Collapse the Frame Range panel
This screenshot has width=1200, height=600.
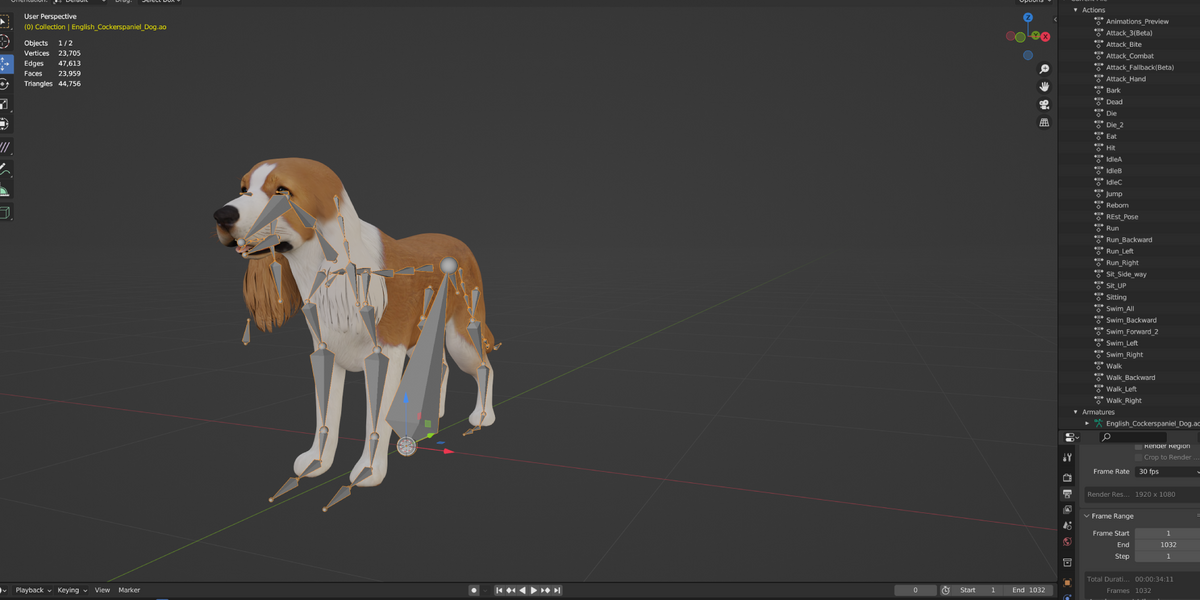[1087, 516]
